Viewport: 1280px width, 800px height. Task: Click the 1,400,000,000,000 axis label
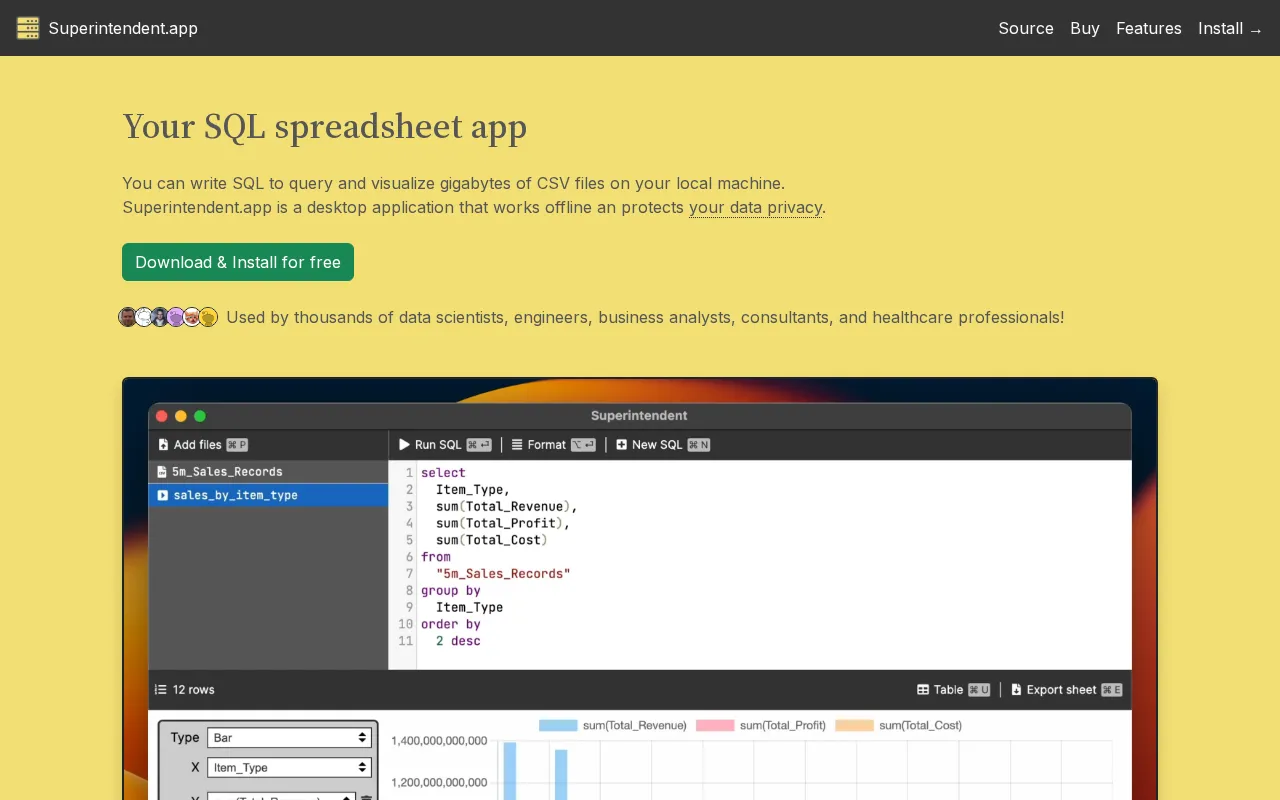tap(439, 741)
